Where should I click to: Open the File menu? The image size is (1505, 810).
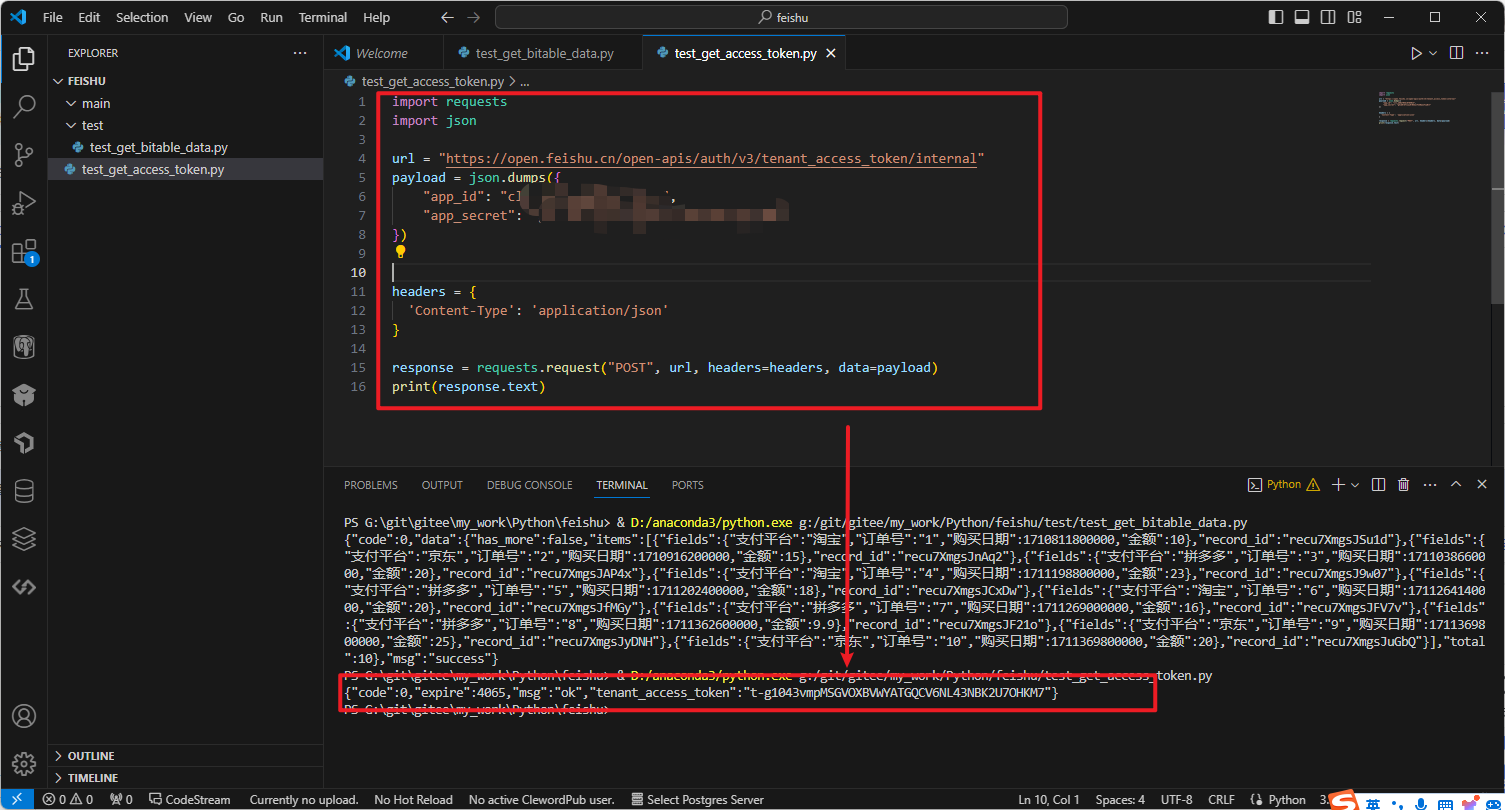tap(53, 17)
